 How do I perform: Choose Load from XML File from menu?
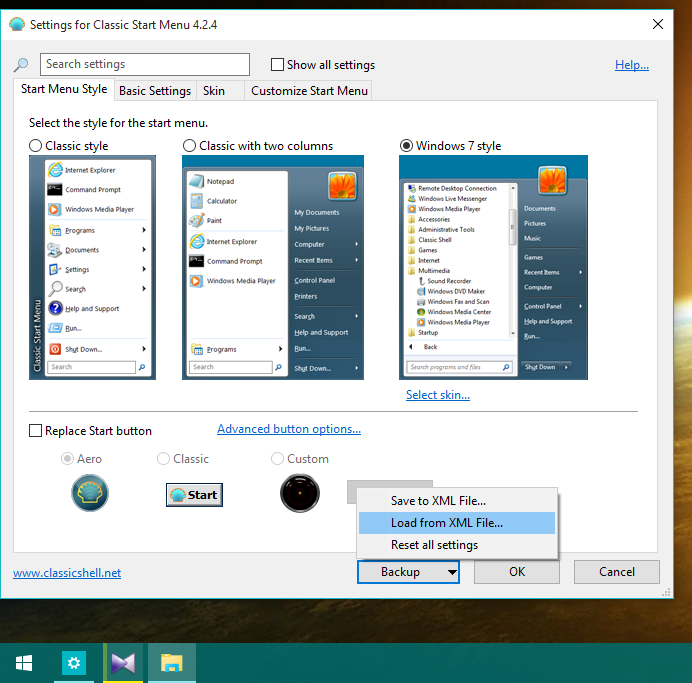(x=457, y=523)
